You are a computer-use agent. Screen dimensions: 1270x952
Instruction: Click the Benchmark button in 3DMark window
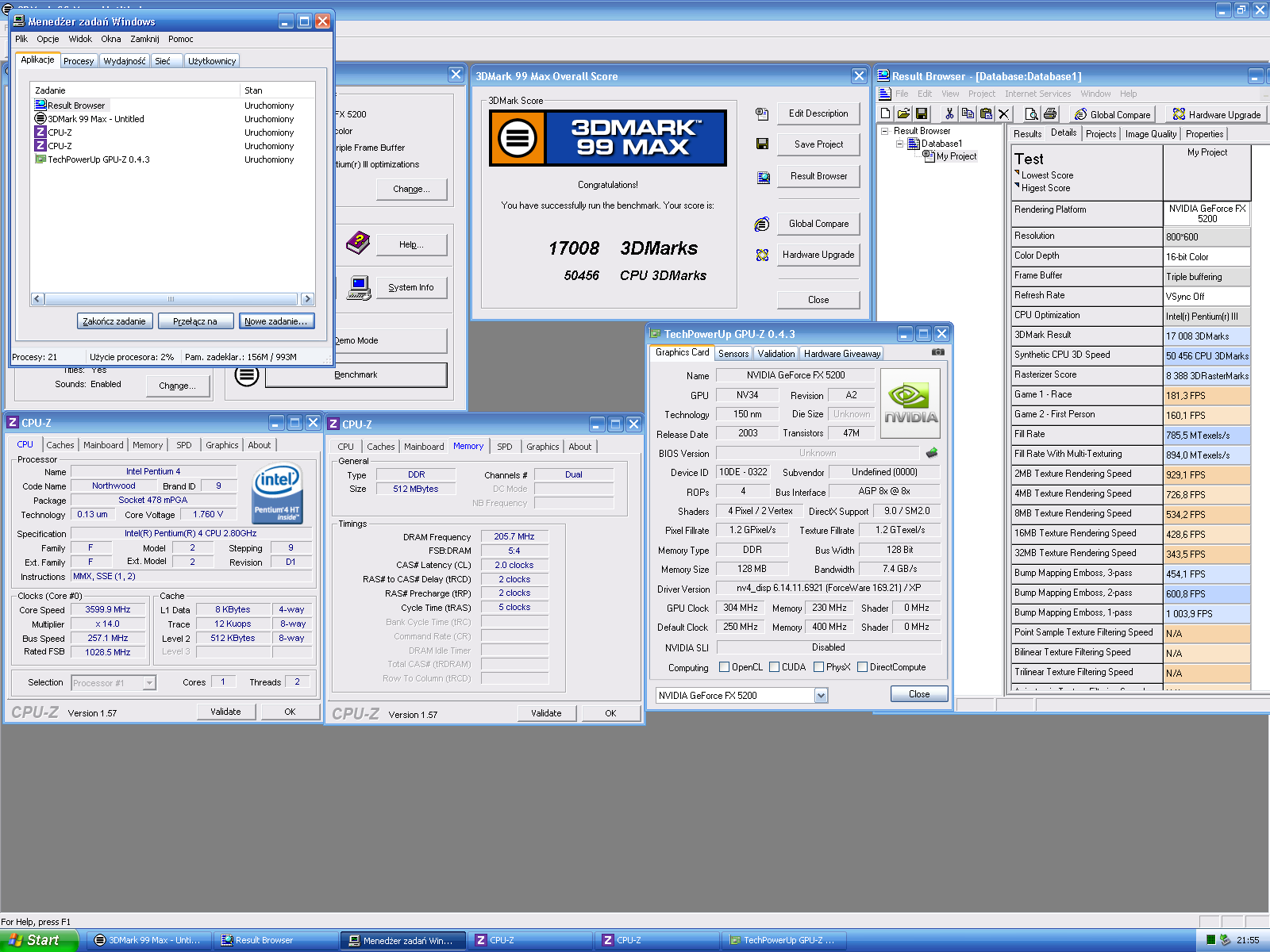tap(356, 374)
